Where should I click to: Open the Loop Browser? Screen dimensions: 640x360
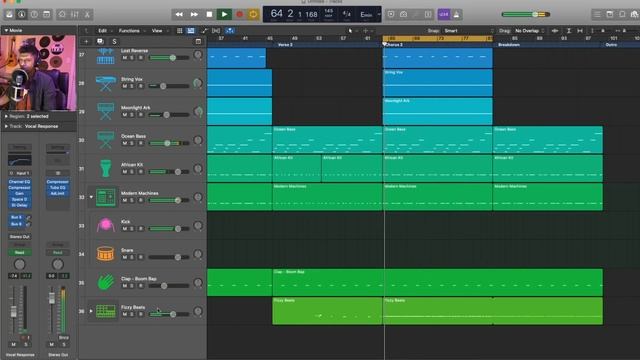[x=622, y=14]
